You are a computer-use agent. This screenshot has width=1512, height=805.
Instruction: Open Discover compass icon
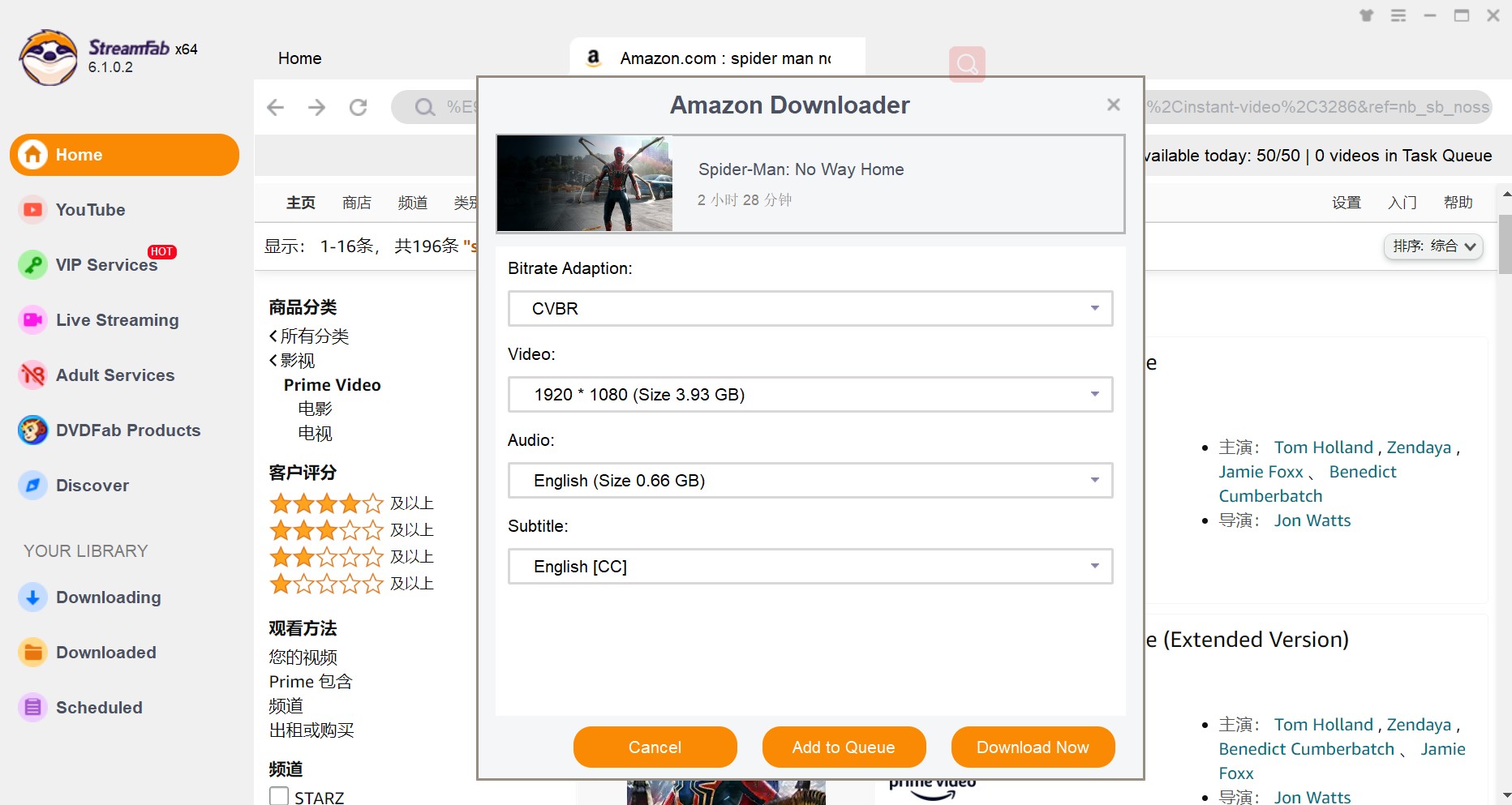coord(32,486)
